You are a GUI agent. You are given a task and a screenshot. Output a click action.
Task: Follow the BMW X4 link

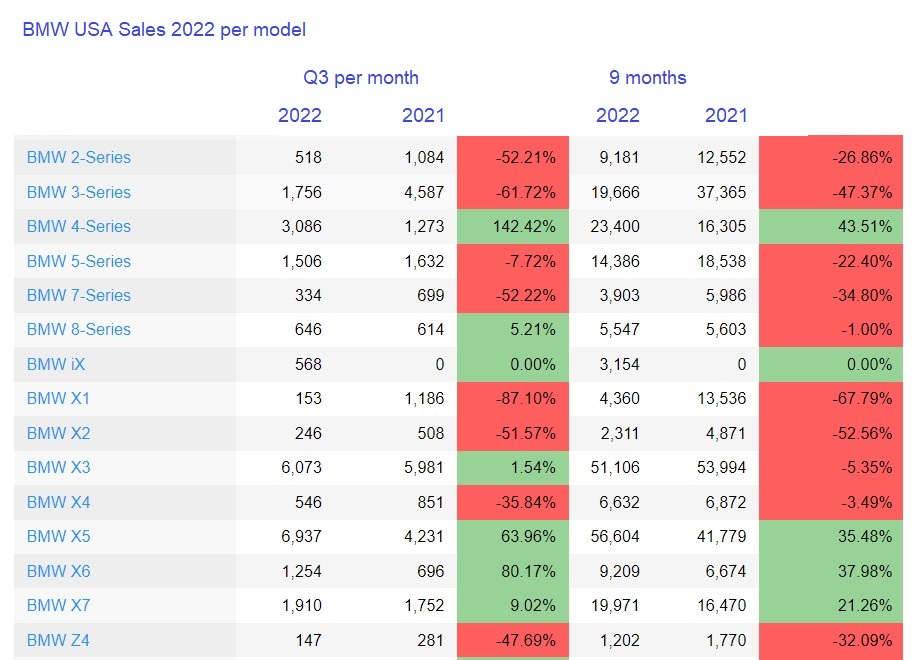58,502
